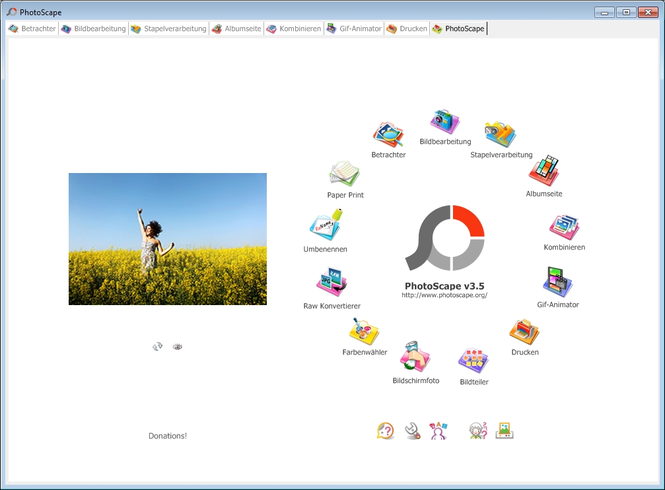665x490 pixels.
Task: Switch to the Gif-Animator tab
Action: tap(354, 28)
